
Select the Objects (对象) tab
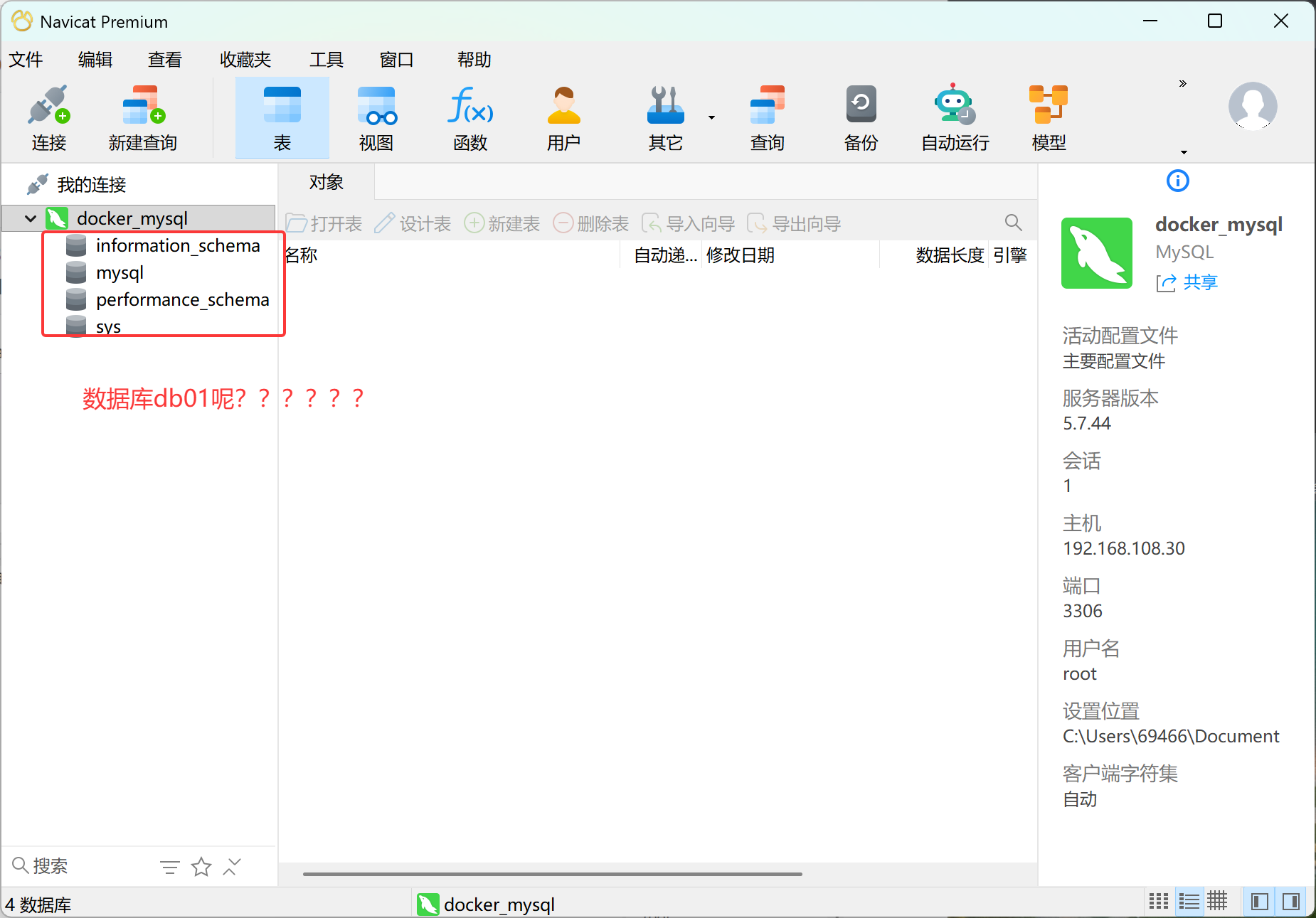(327, 183)
